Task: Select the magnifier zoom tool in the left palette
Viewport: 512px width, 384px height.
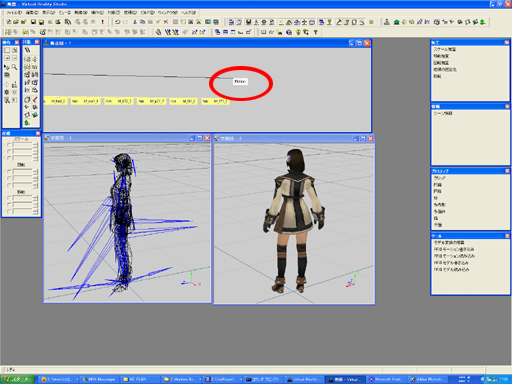Action: 14,67
